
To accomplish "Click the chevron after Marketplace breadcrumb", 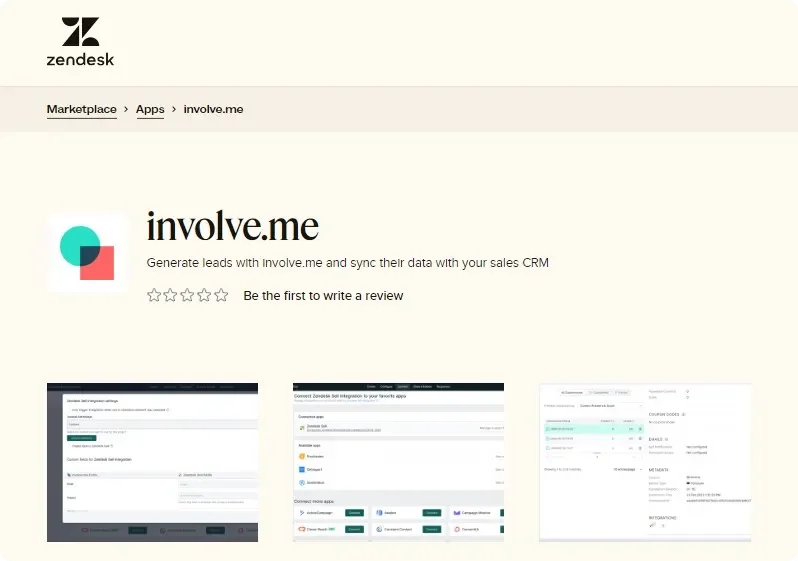I will click(x=126, y=109).
